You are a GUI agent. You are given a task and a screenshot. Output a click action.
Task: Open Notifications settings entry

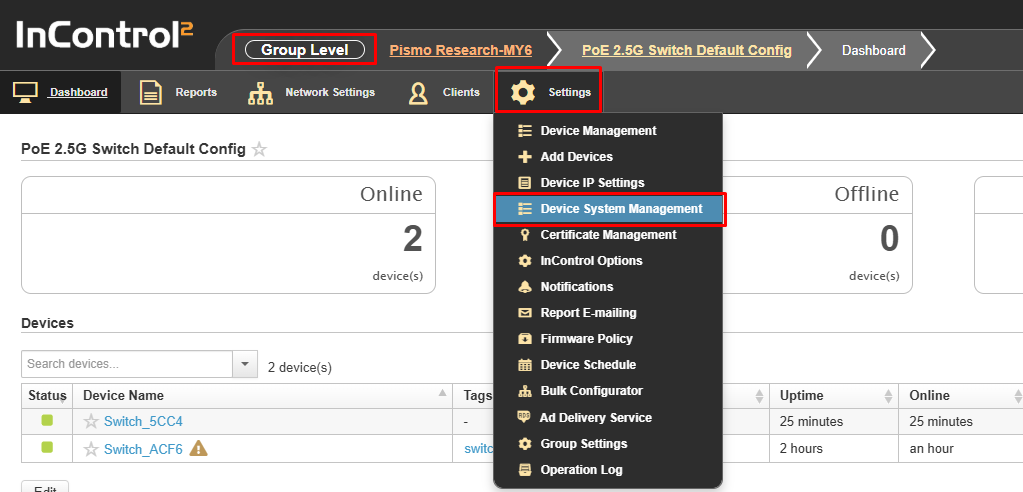(608, 287)
